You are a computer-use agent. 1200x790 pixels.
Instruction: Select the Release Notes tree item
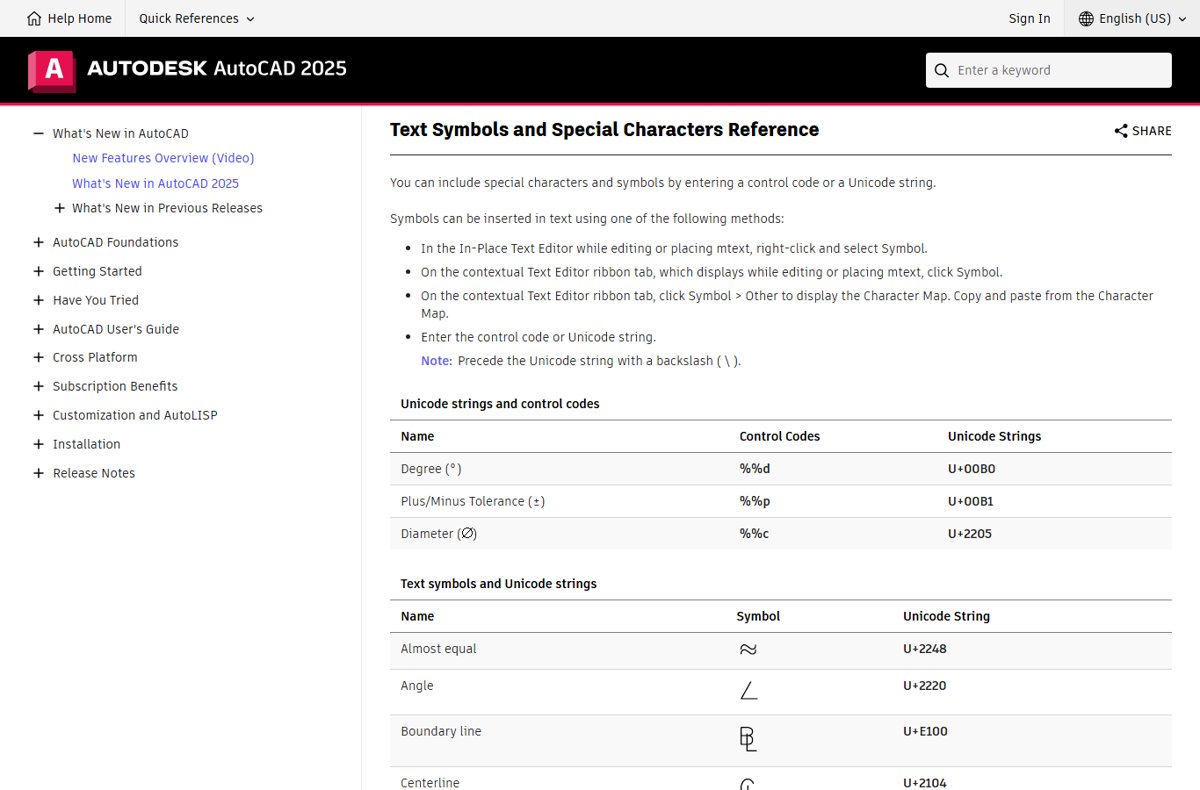pos(94,473)
